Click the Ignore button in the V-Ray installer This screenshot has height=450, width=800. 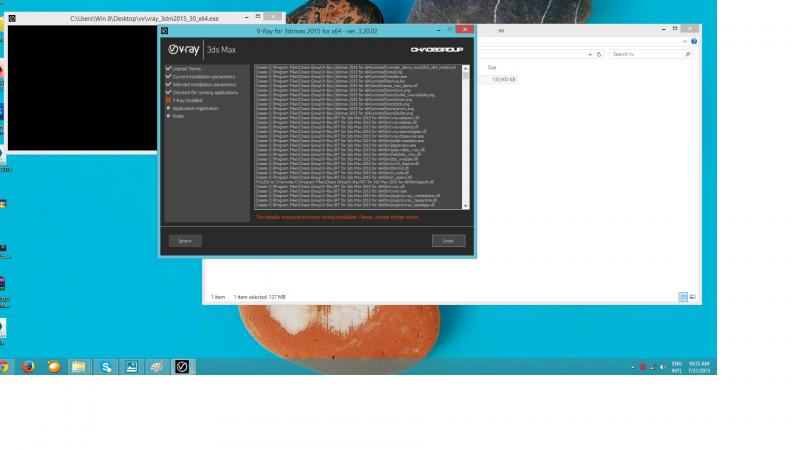185,241
